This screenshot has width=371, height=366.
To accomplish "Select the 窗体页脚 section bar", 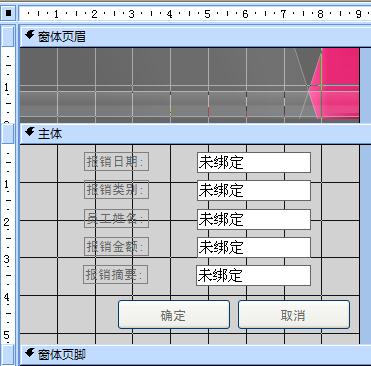I will point(195,354).
